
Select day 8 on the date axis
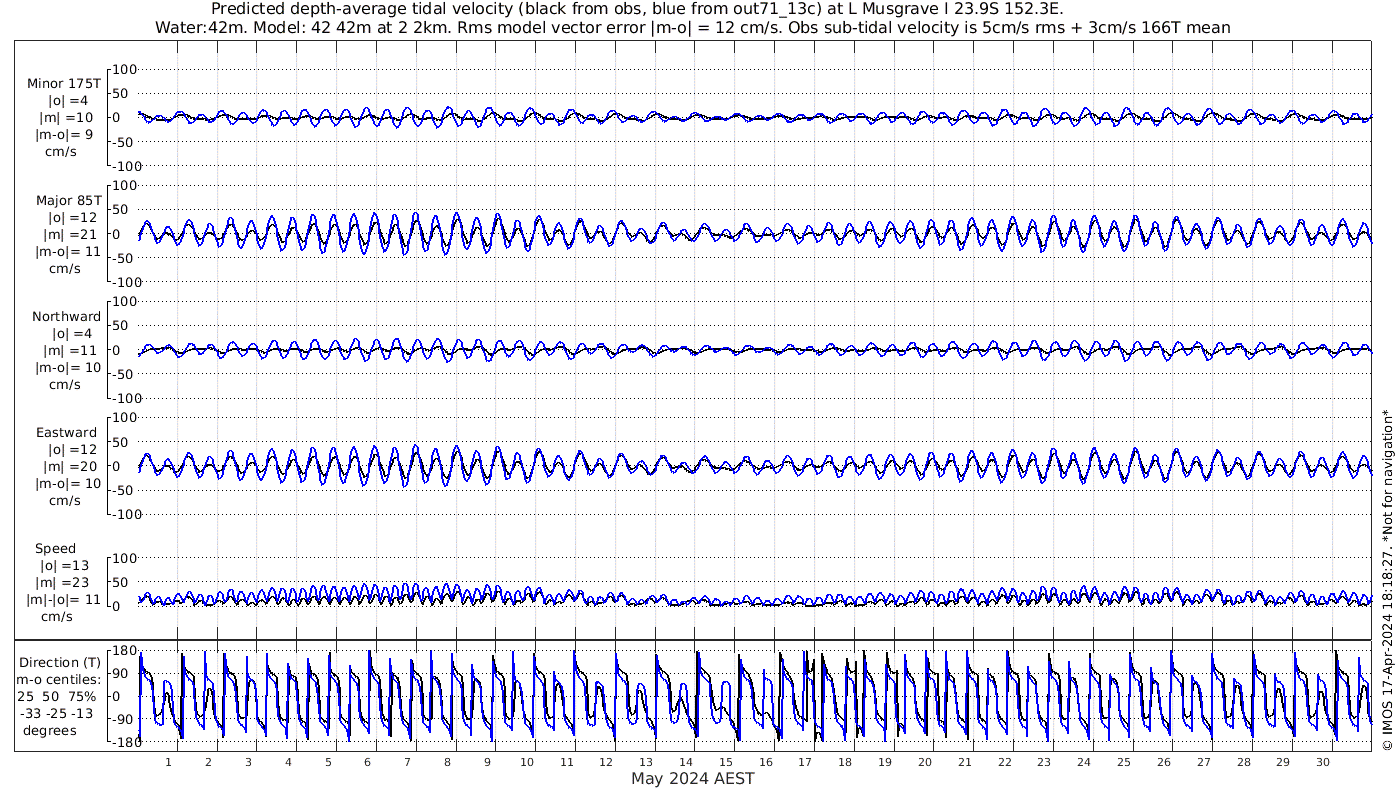(x=447, y=762)
